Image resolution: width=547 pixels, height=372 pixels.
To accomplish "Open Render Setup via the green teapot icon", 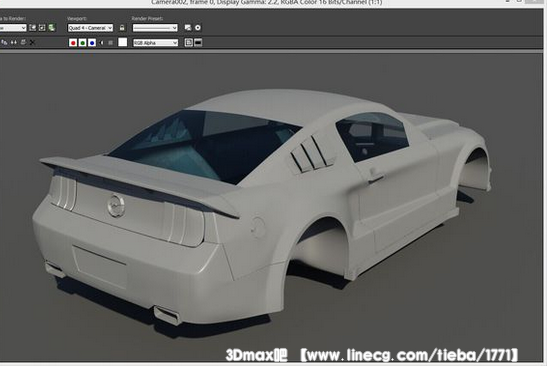I will click(x=52, y=28).
